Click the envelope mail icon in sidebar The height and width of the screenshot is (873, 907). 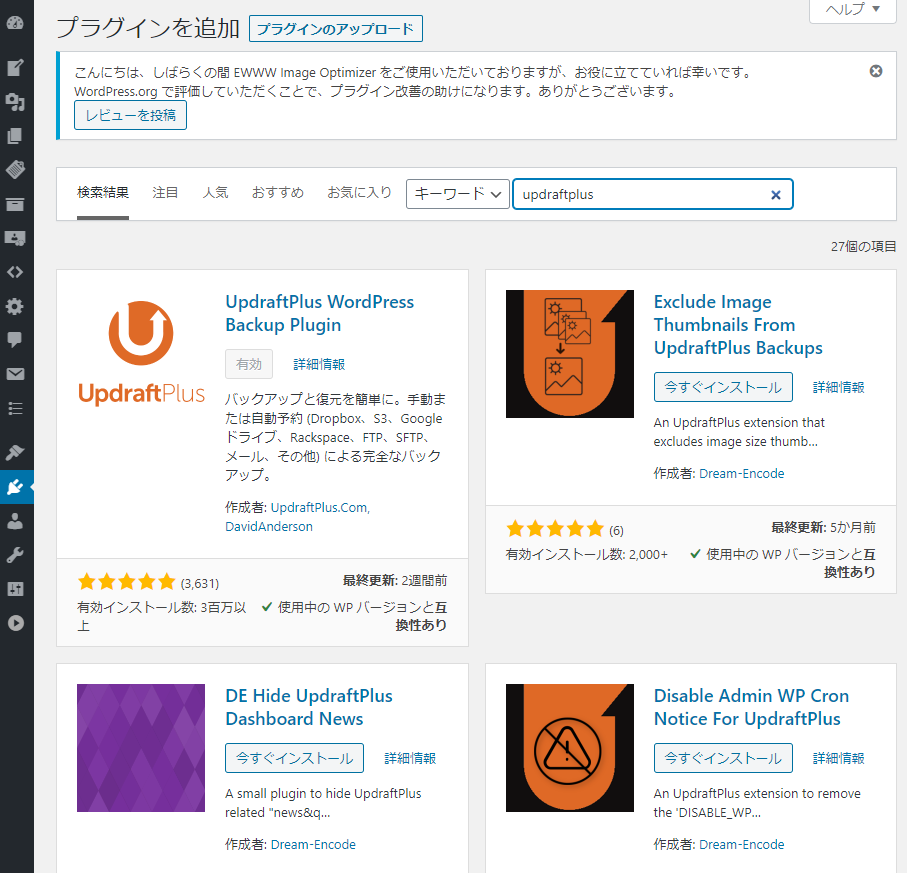[x=15, y=374]
